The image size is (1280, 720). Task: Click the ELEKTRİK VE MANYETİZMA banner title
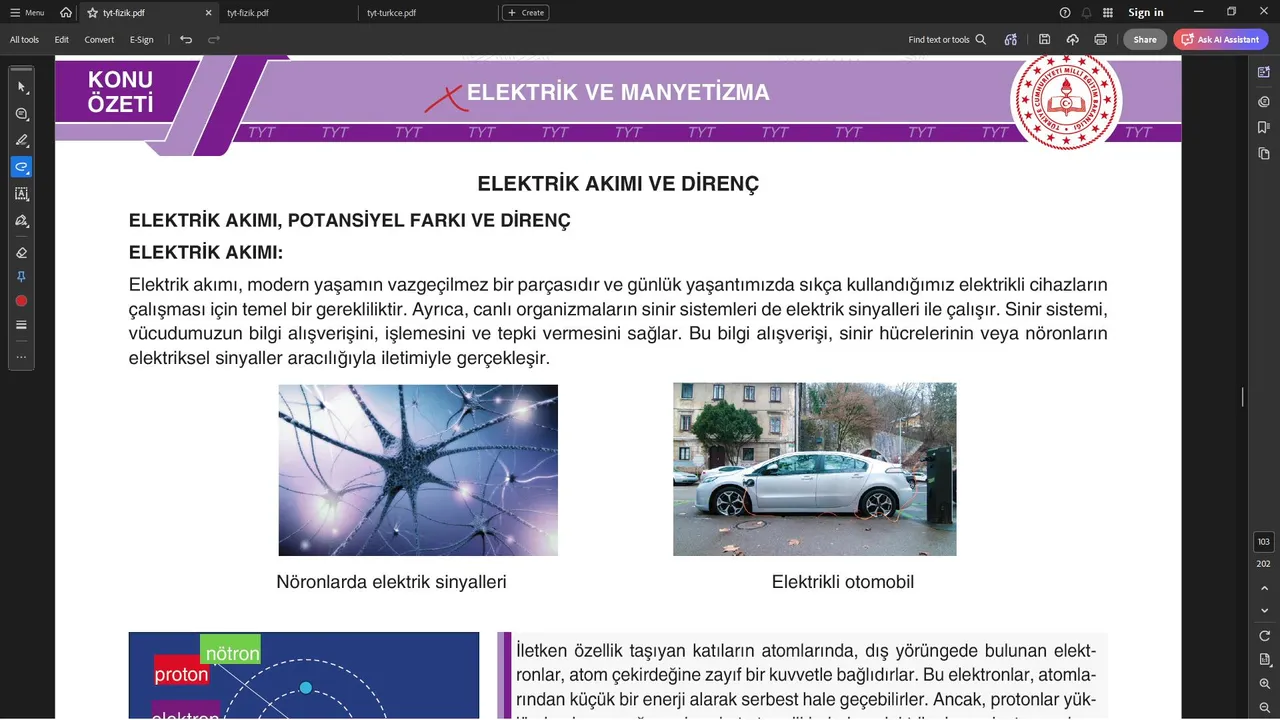[x=618, y=93]
